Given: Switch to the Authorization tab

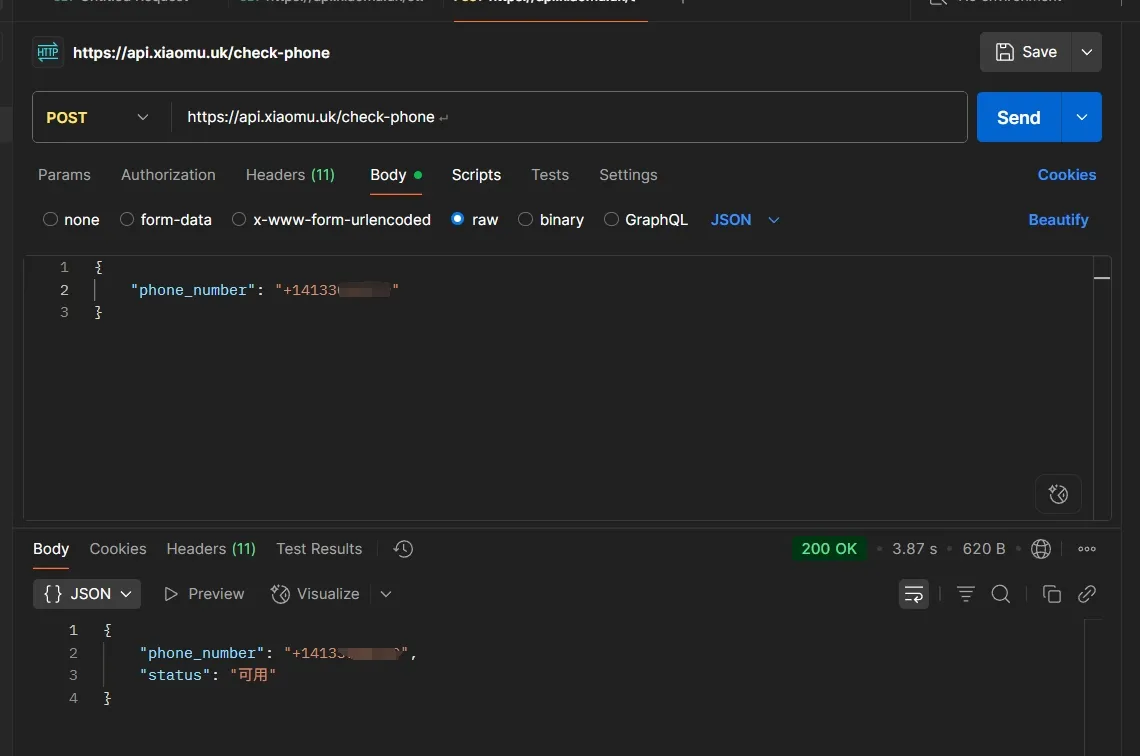Looking at the screenshot, I should (x=168, y=175).
